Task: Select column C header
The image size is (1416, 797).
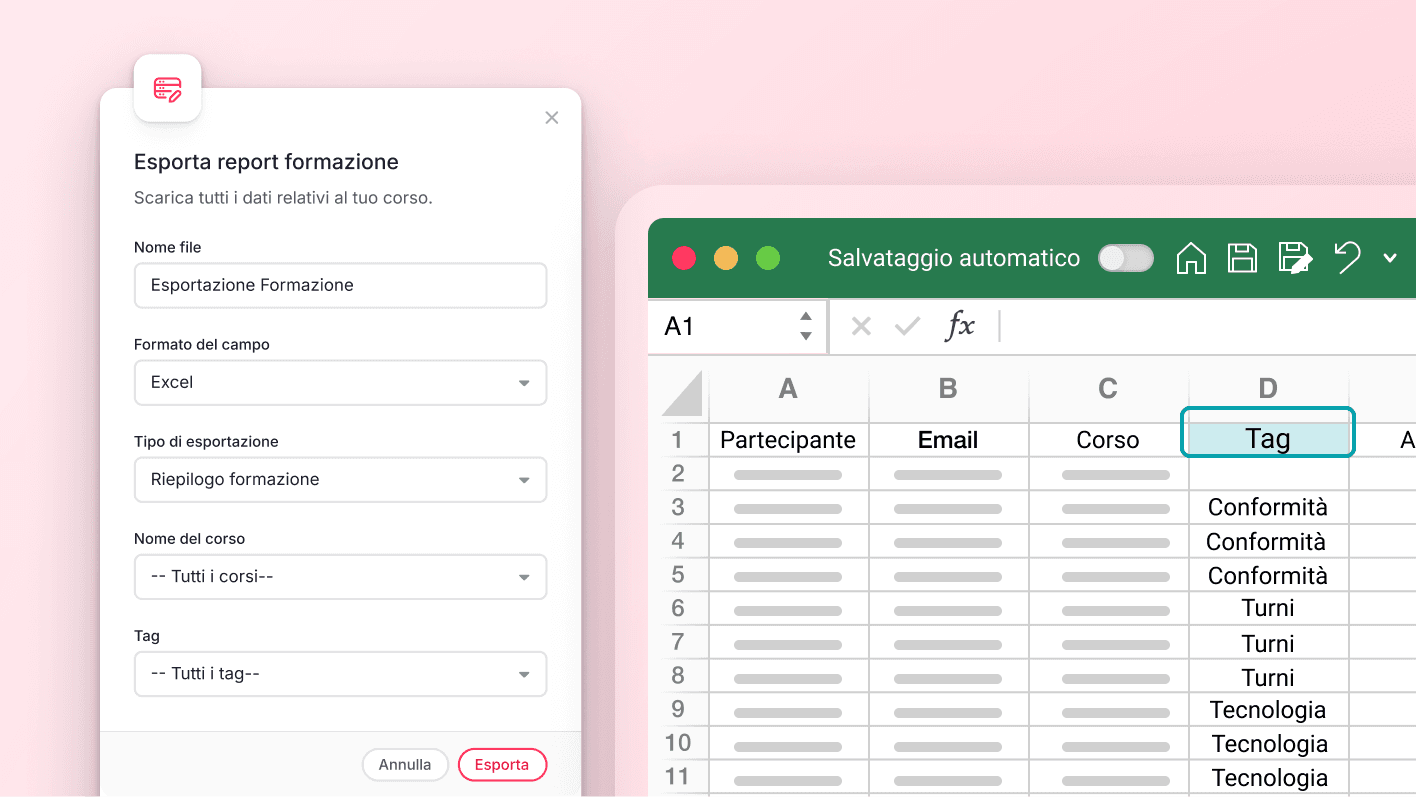Action: click(x=1108, y=389)
